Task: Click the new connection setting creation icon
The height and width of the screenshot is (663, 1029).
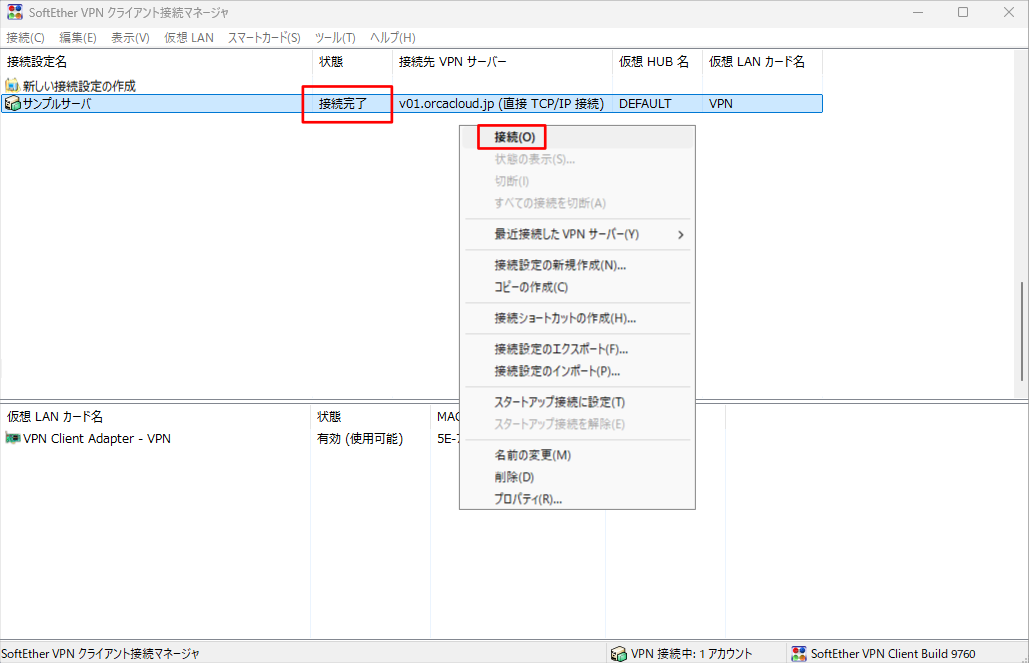Action: [x=12, y=85]
